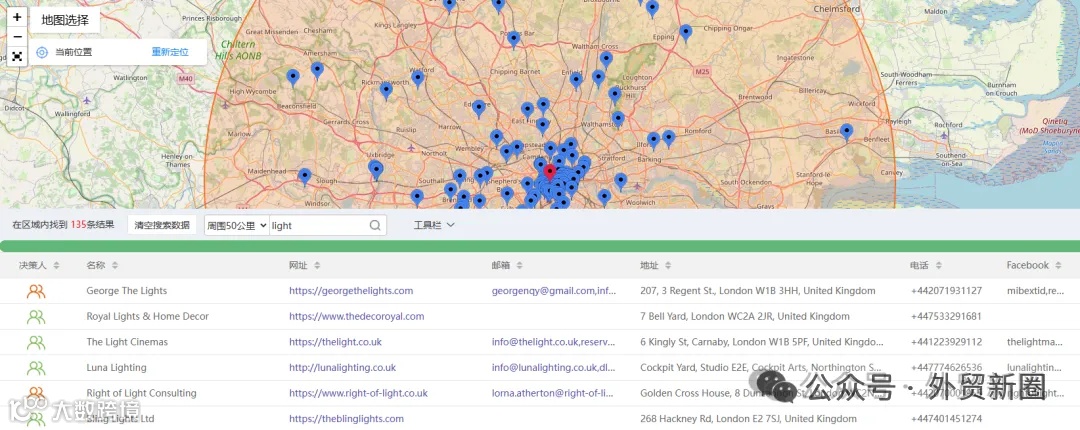Click phone number +447533291681
The width and height of the screenshot is (1080, 430).
point(946,316)
